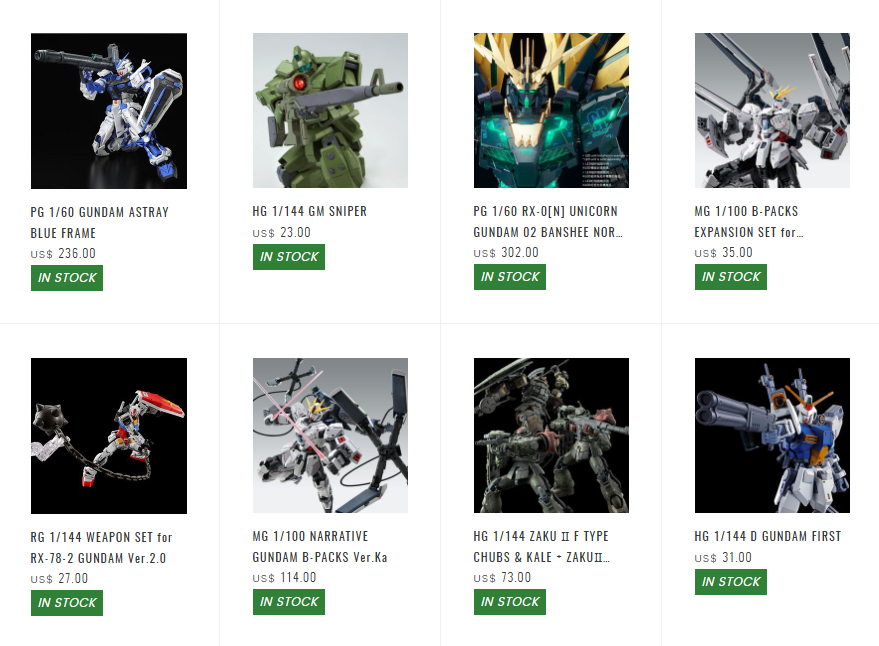Open the PG 1/60 GUNDAM ASTRAY BLUE FRAME title link
Viewport: 879px width, 646px height.
100,223
